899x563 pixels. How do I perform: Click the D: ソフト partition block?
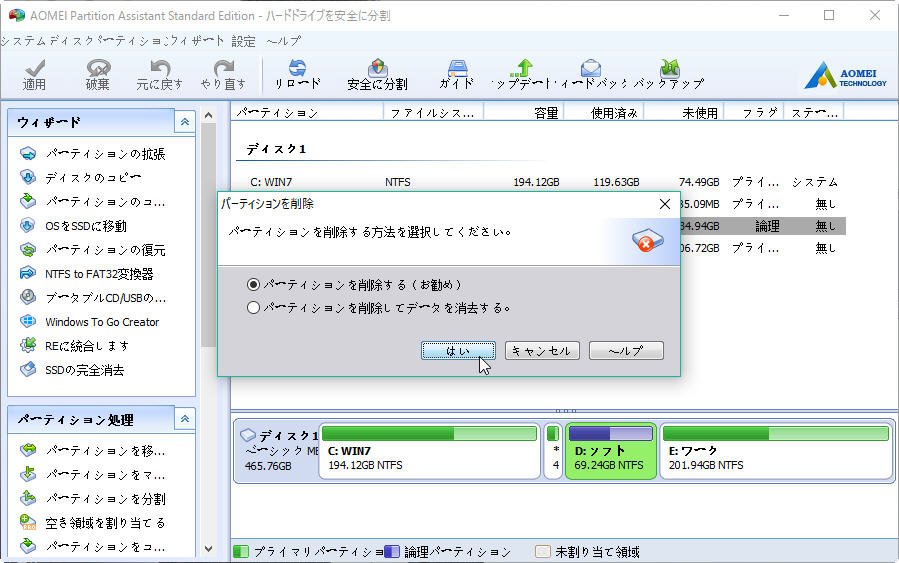(x=611, y=451)
